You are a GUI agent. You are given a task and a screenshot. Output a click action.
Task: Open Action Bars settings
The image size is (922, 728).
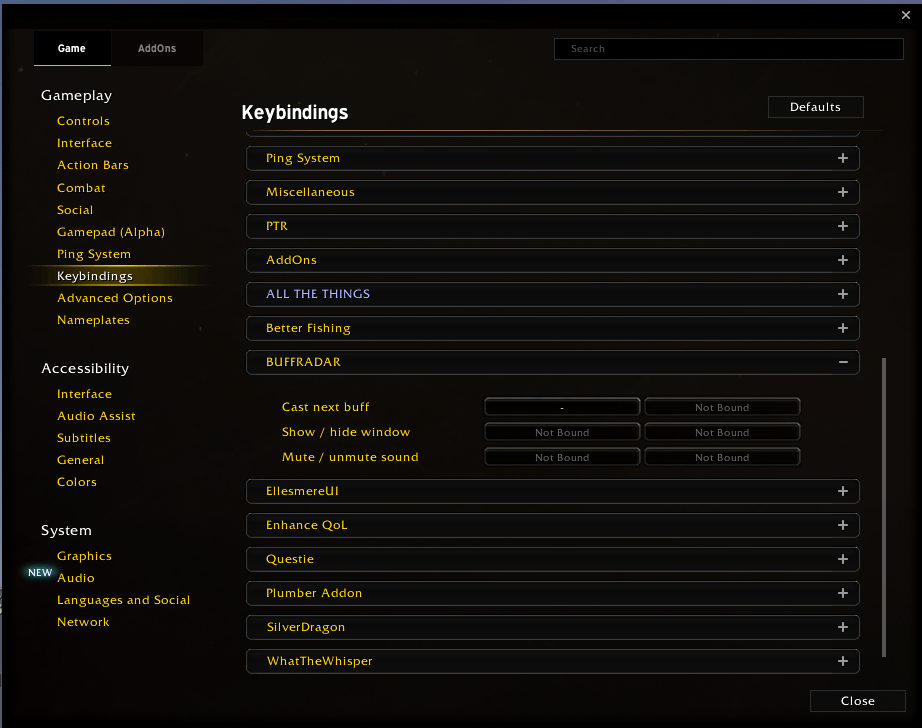[92, 165]
